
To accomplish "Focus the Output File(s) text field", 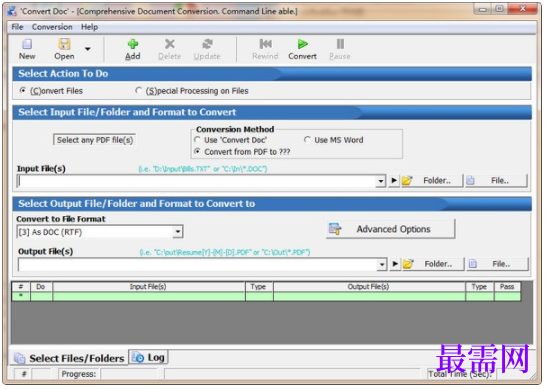I will point(198,265).
